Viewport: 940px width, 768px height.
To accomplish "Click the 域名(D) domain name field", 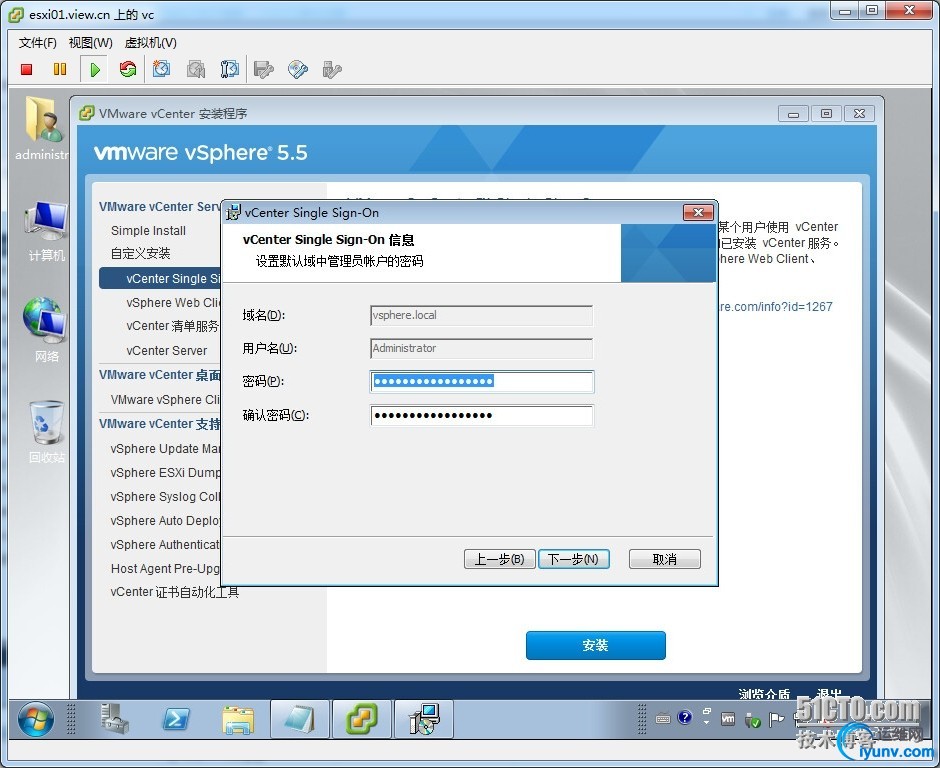I will tap(481, 315).
